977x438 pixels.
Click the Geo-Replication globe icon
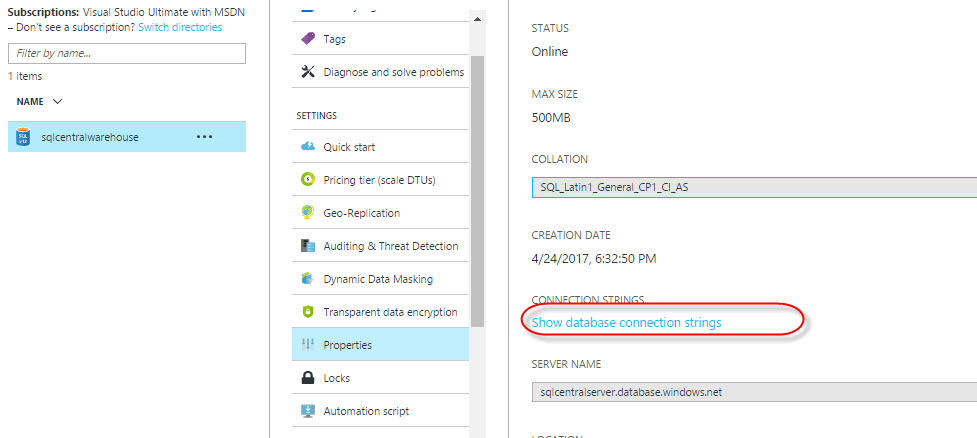pos(308,213)
